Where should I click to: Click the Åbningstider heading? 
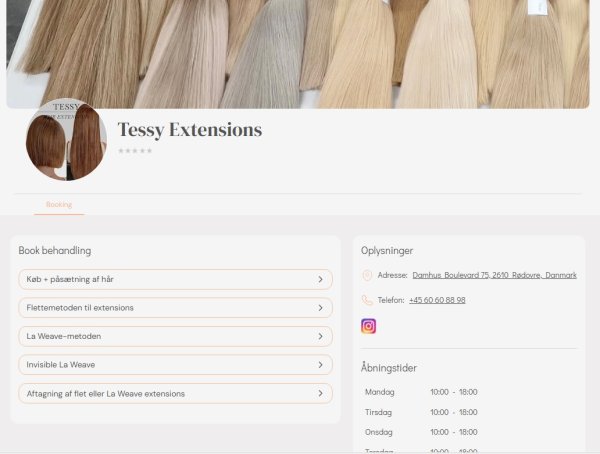(x=388, y=368)
